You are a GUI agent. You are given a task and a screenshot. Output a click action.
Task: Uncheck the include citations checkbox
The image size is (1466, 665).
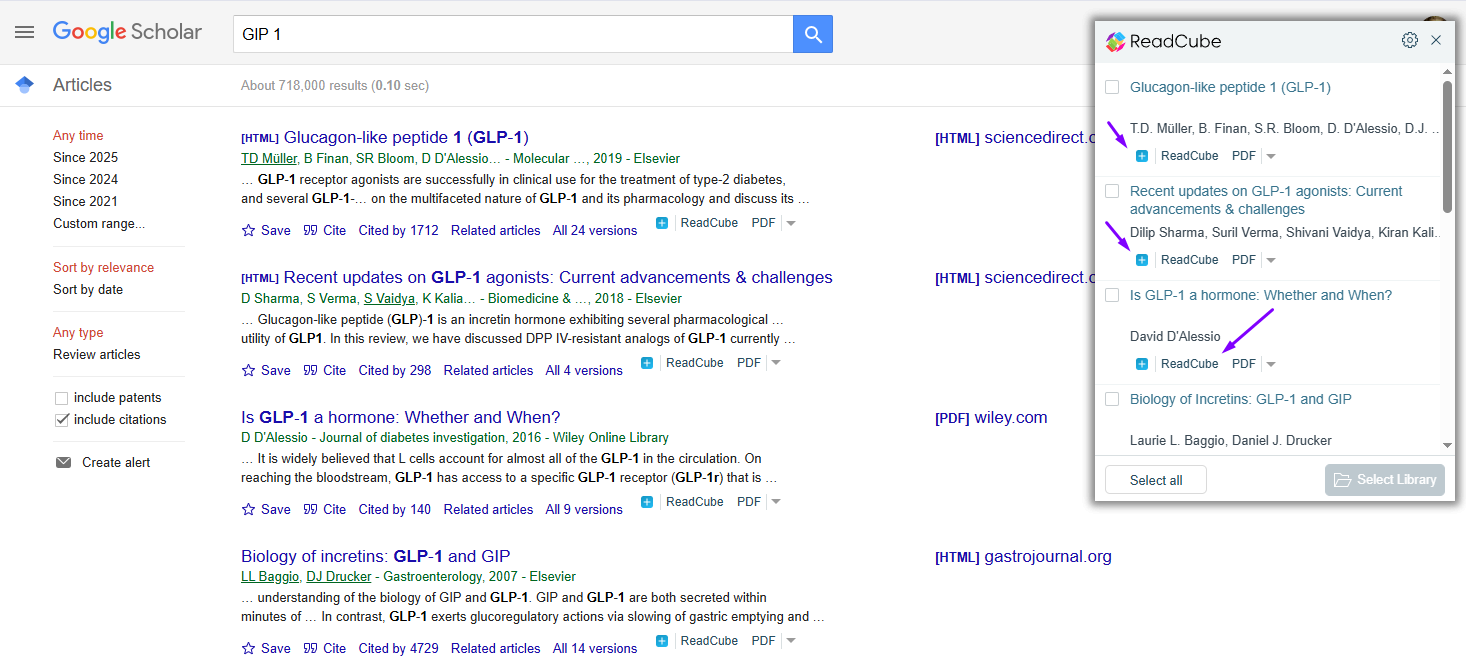tap(62, 420)
